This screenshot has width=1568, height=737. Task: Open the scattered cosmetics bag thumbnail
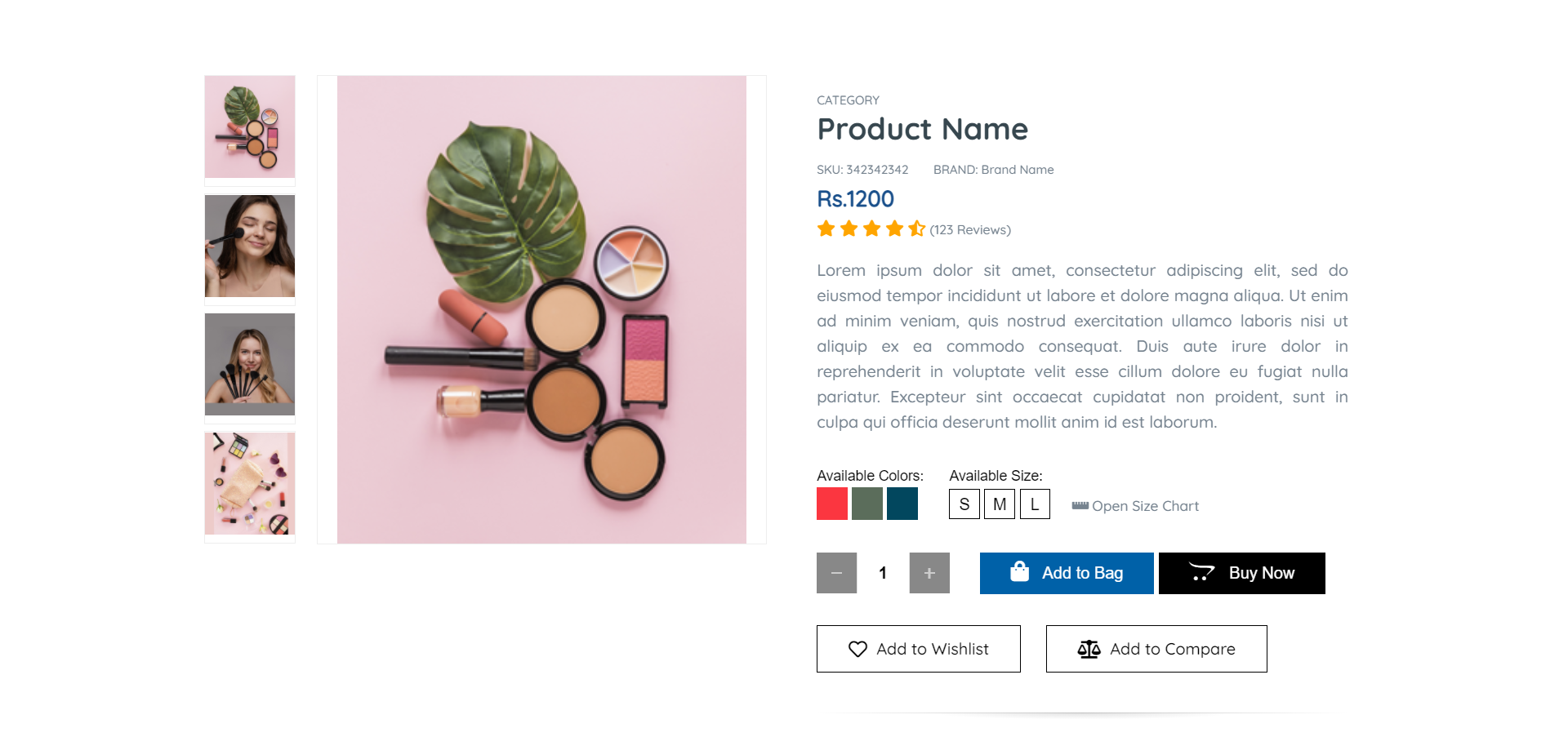coord(250,483)
